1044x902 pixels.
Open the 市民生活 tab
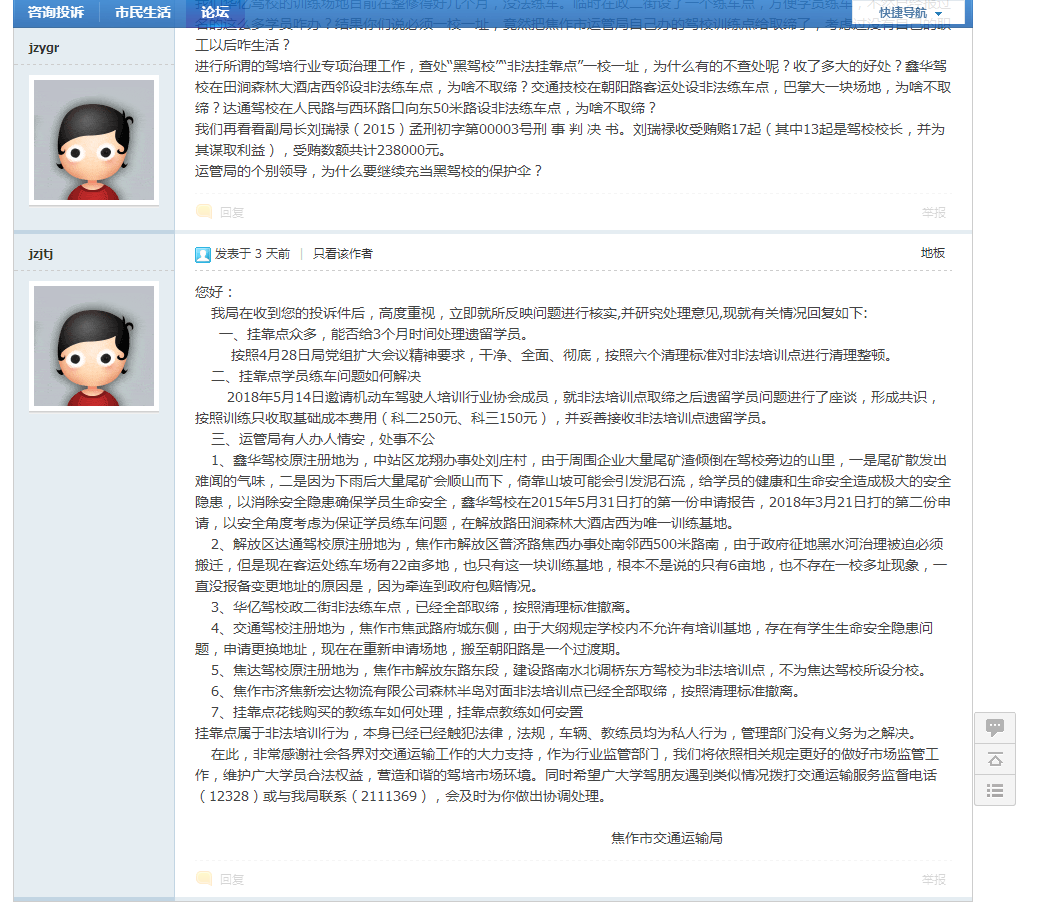142,13
